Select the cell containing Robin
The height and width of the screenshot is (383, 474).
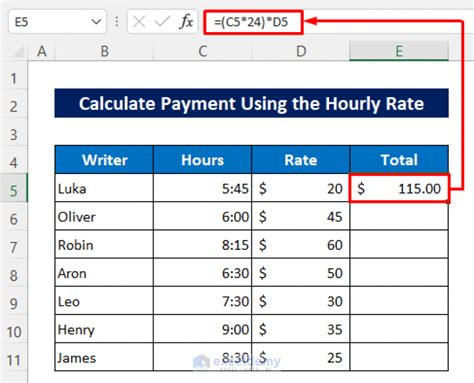click(x=104, y=245)
